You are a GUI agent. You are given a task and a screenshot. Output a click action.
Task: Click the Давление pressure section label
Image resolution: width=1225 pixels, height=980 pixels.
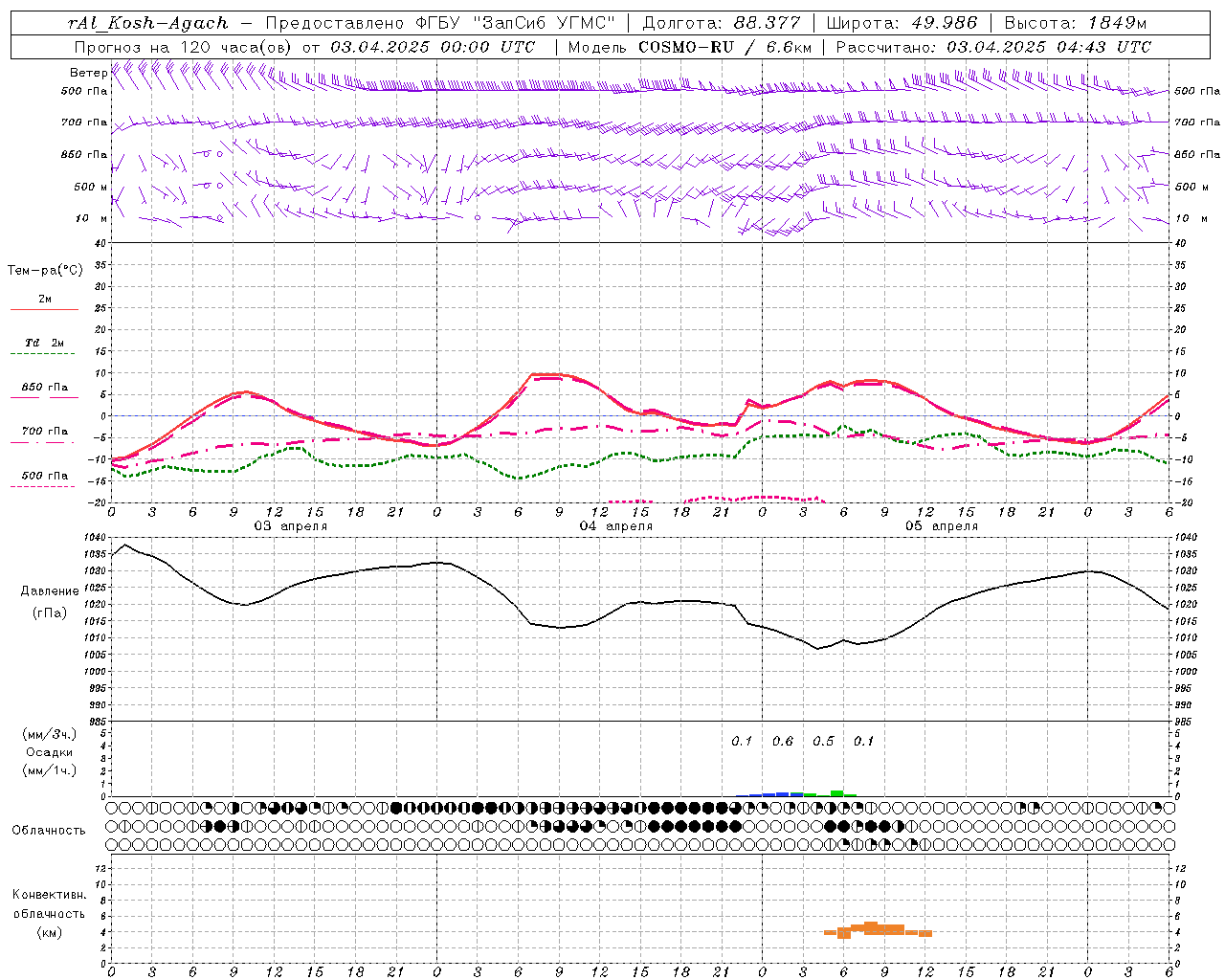pos(50,591)
